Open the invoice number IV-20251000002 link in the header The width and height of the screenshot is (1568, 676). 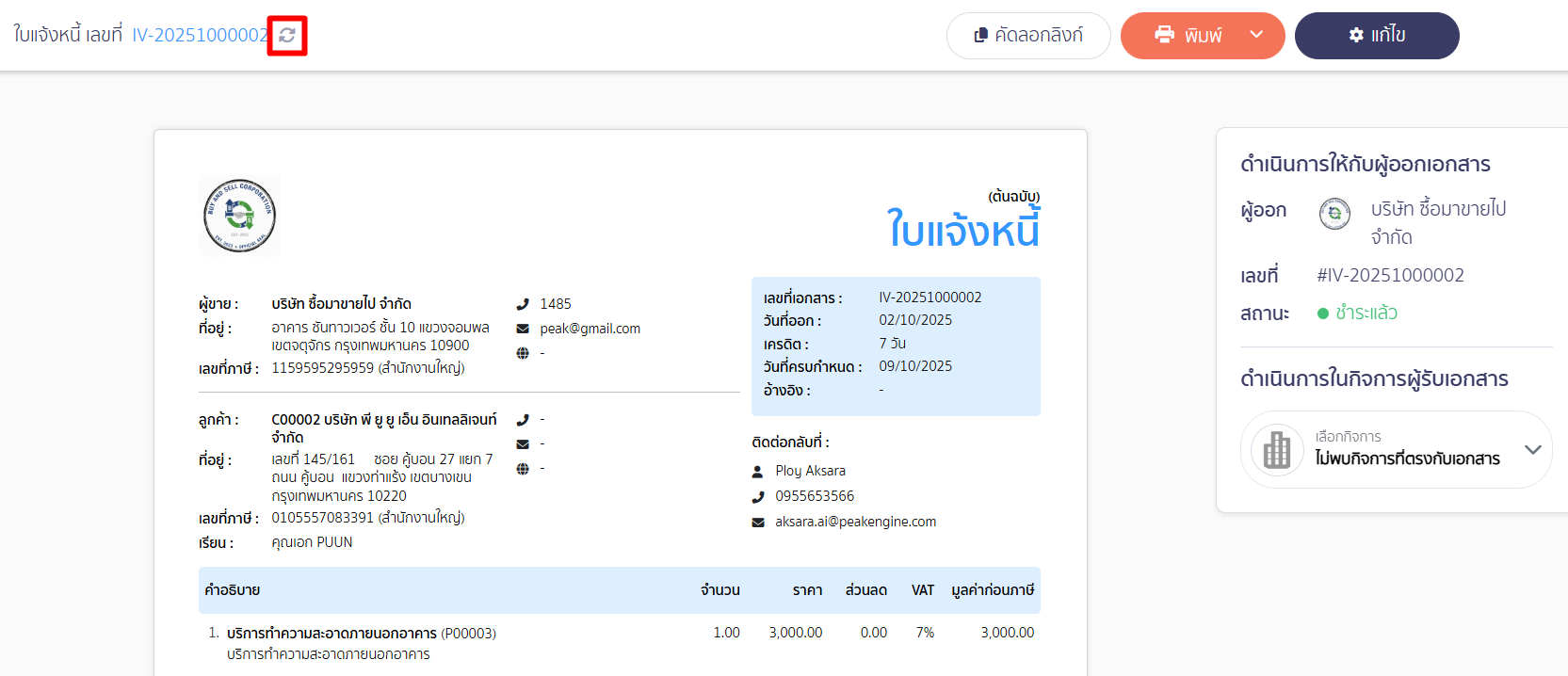(x=200, y=36)
